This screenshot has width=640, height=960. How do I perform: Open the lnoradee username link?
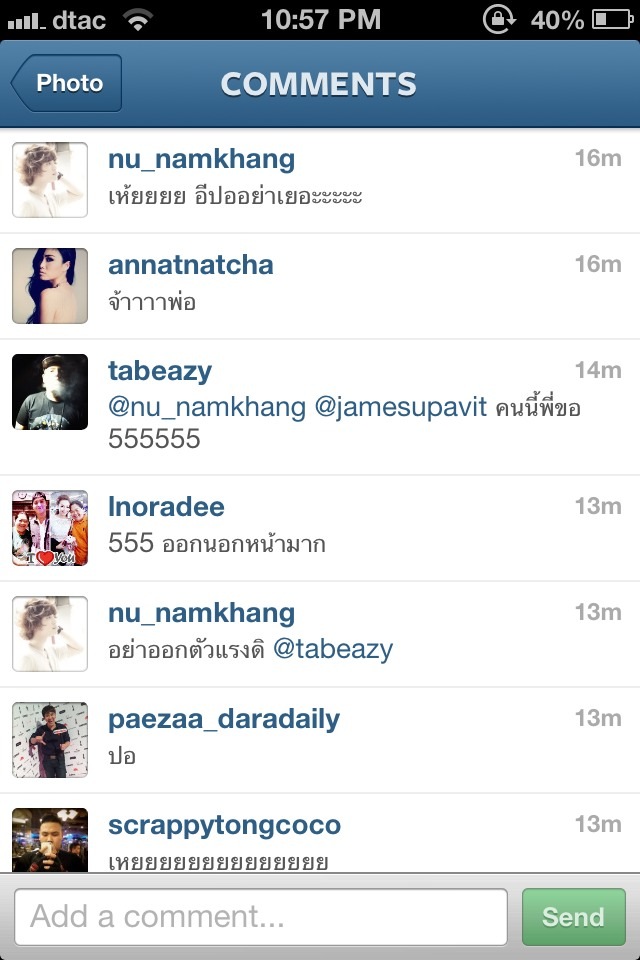[166, 507]
